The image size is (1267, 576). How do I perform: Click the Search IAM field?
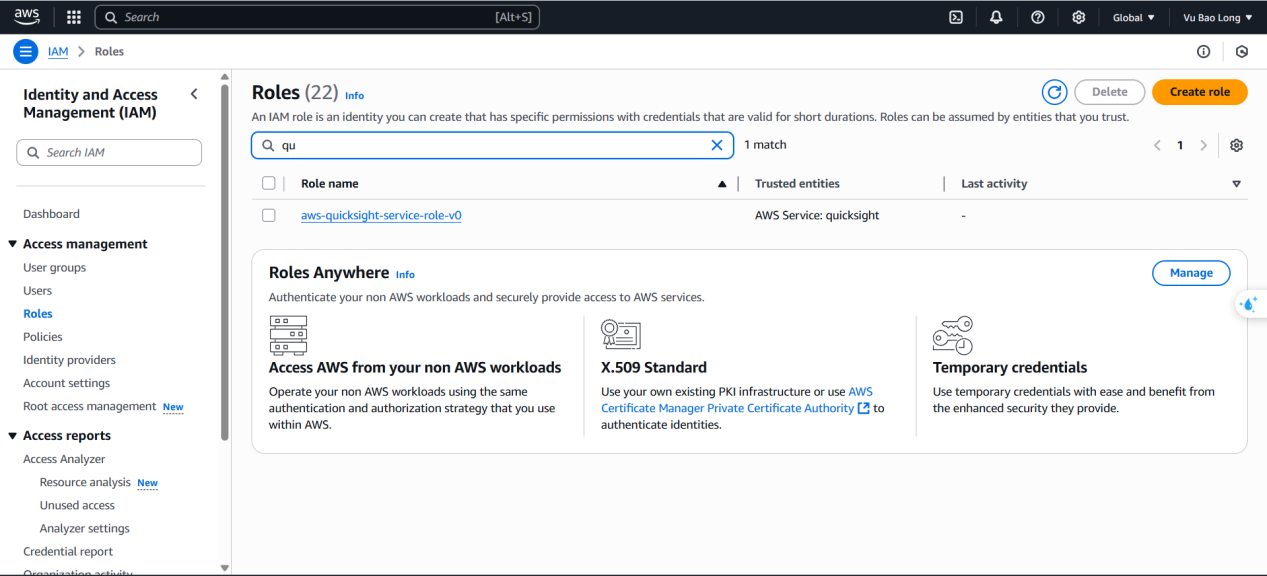click(x=109, y=153)
